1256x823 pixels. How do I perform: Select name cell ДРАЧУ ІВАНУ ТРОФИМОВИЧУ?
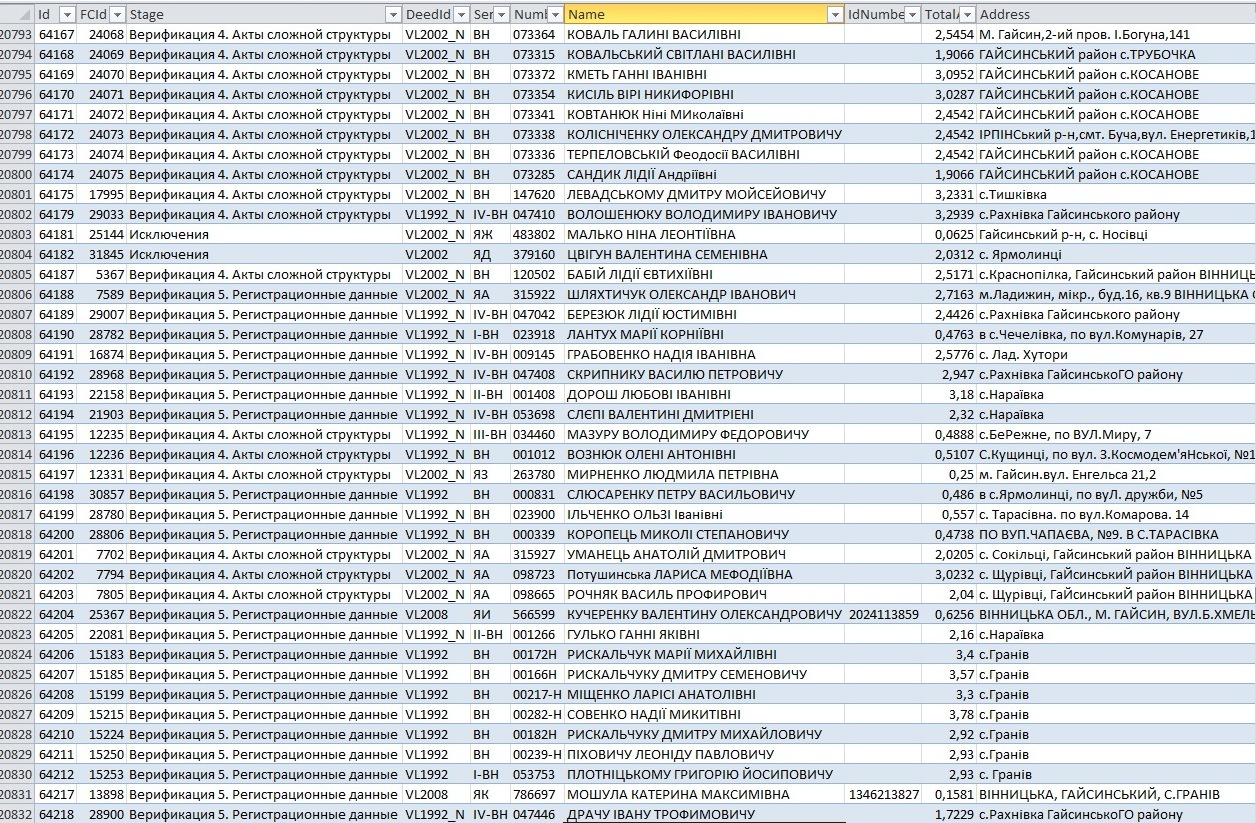(x=705, y=815)
